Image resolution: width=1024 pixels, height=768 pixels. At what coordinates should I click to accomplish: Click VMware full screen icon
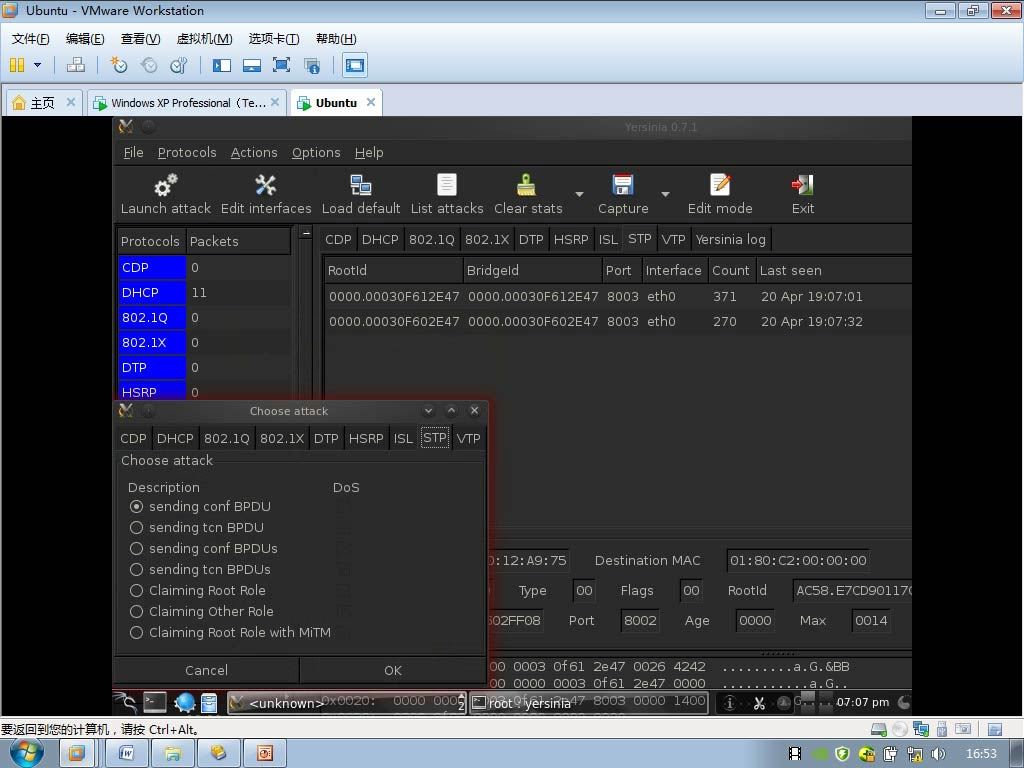281,65
